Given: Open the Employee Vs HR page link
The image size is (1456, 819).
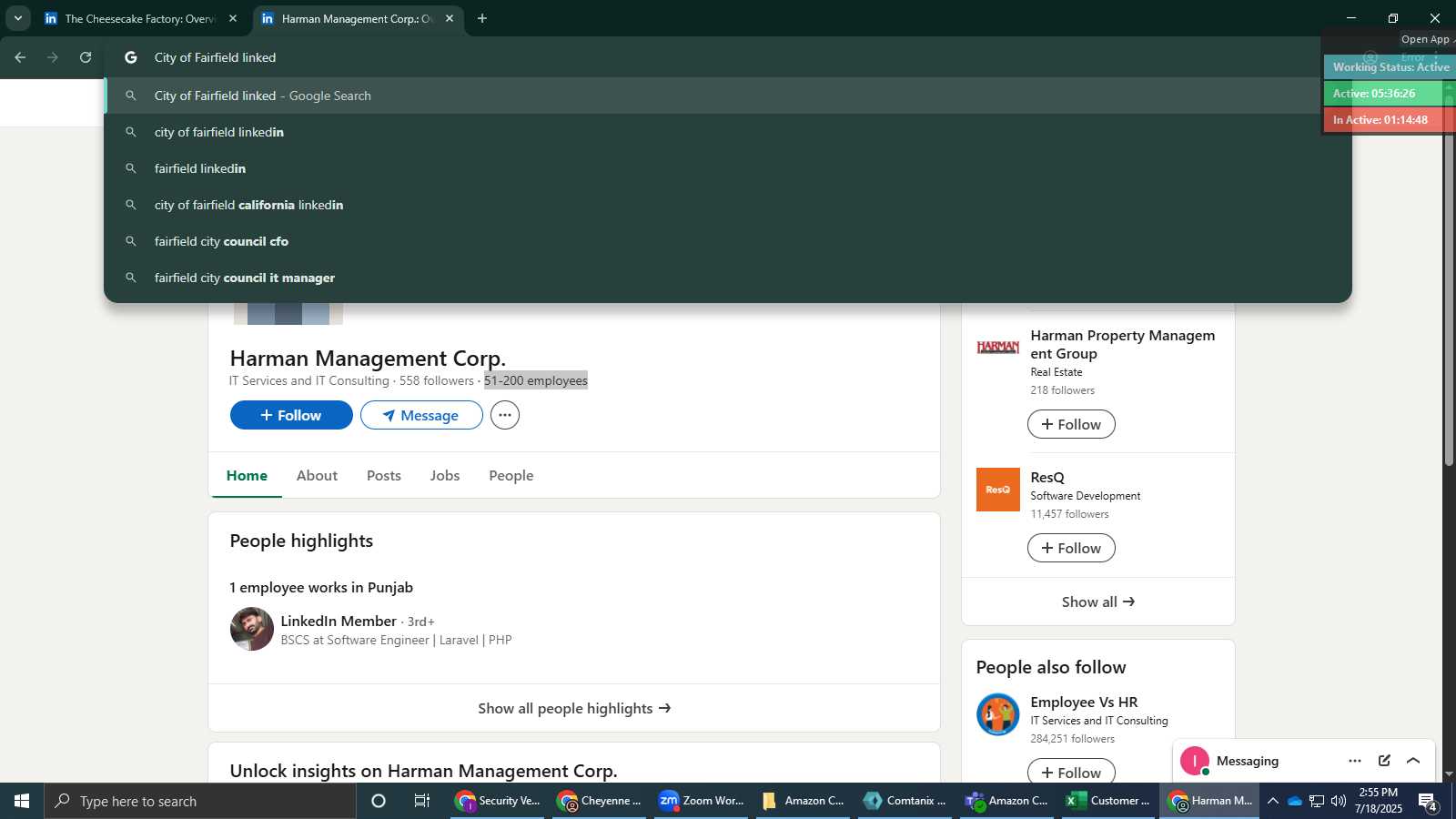Looking at the screenshot, I should pos(1084,702).
